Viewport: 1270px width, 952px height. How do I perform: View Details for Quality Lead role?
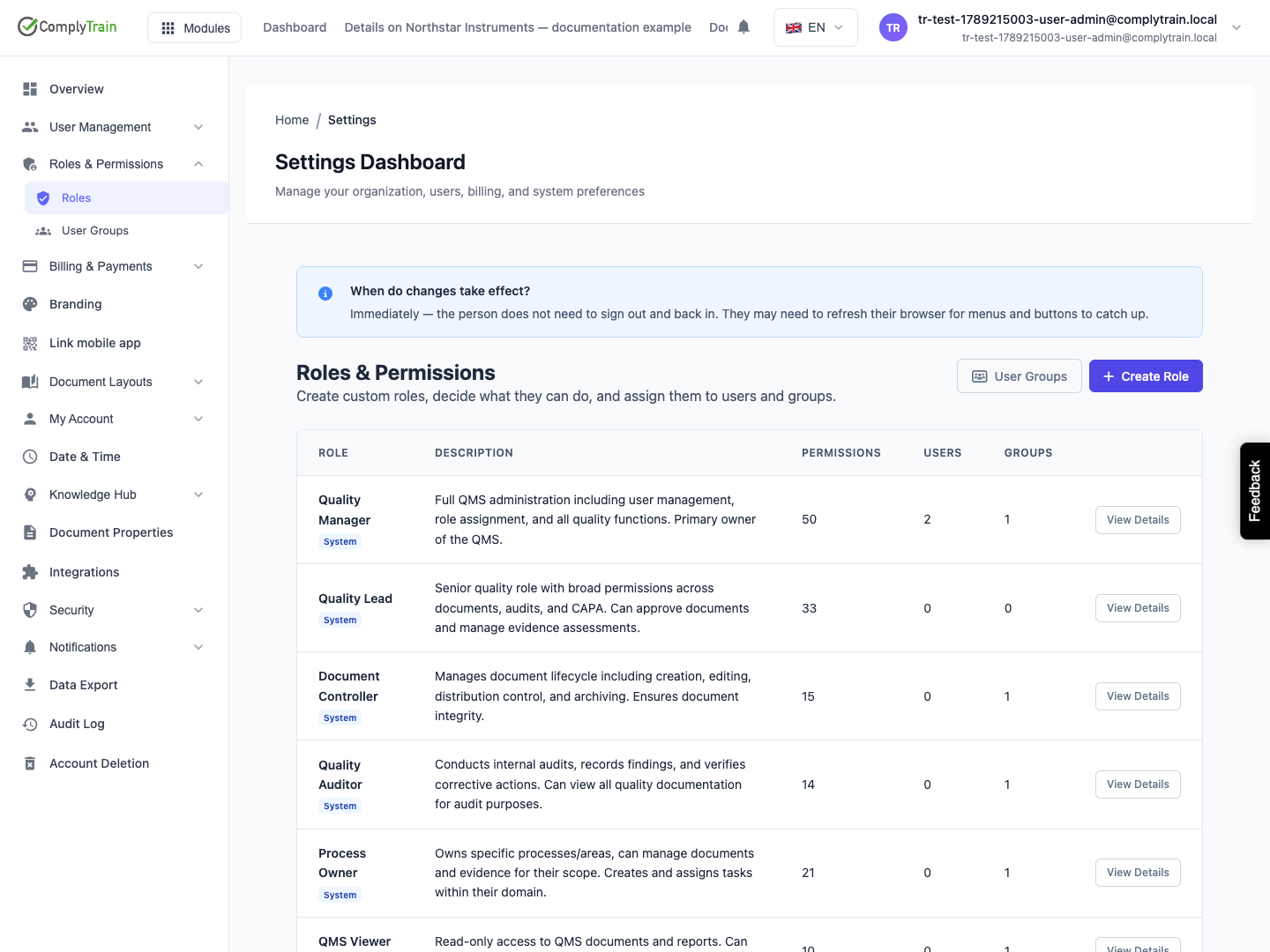1138,608
